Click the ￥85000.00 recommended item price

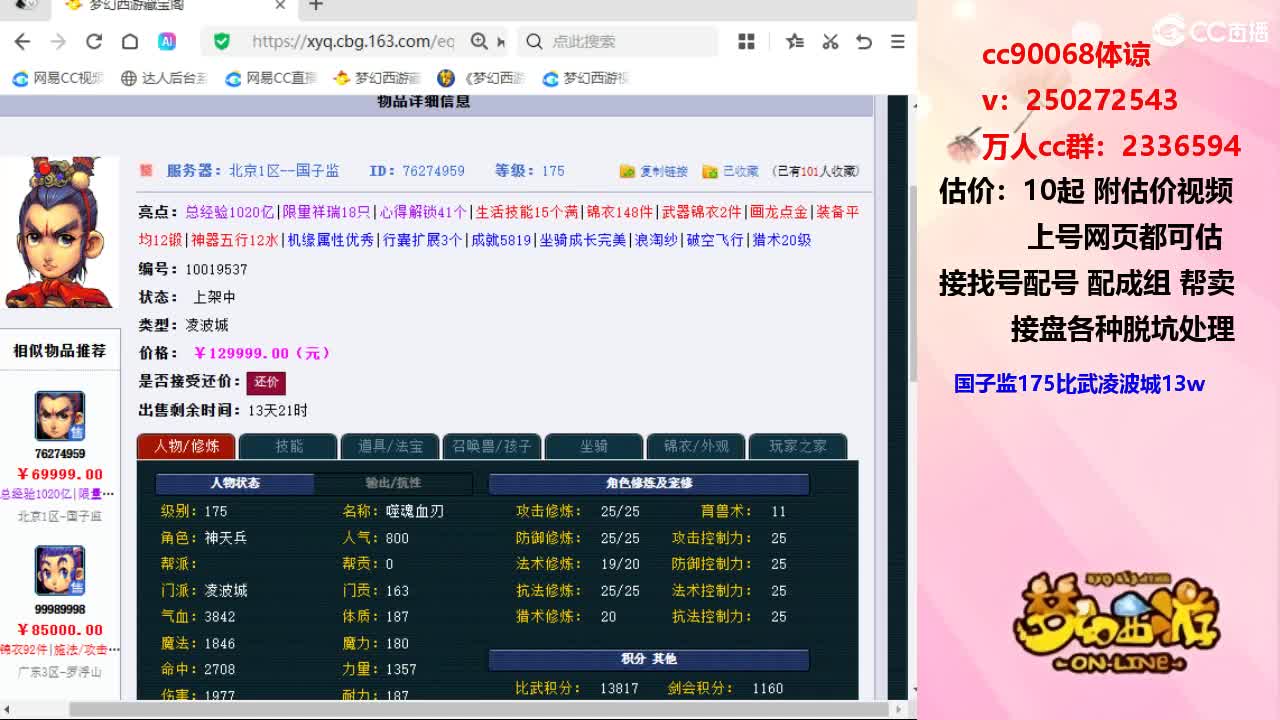(60, 630)
